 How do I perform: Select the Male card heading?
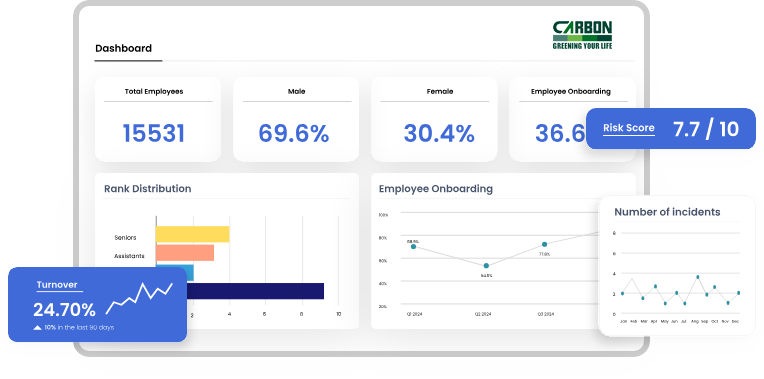(297, 91)
